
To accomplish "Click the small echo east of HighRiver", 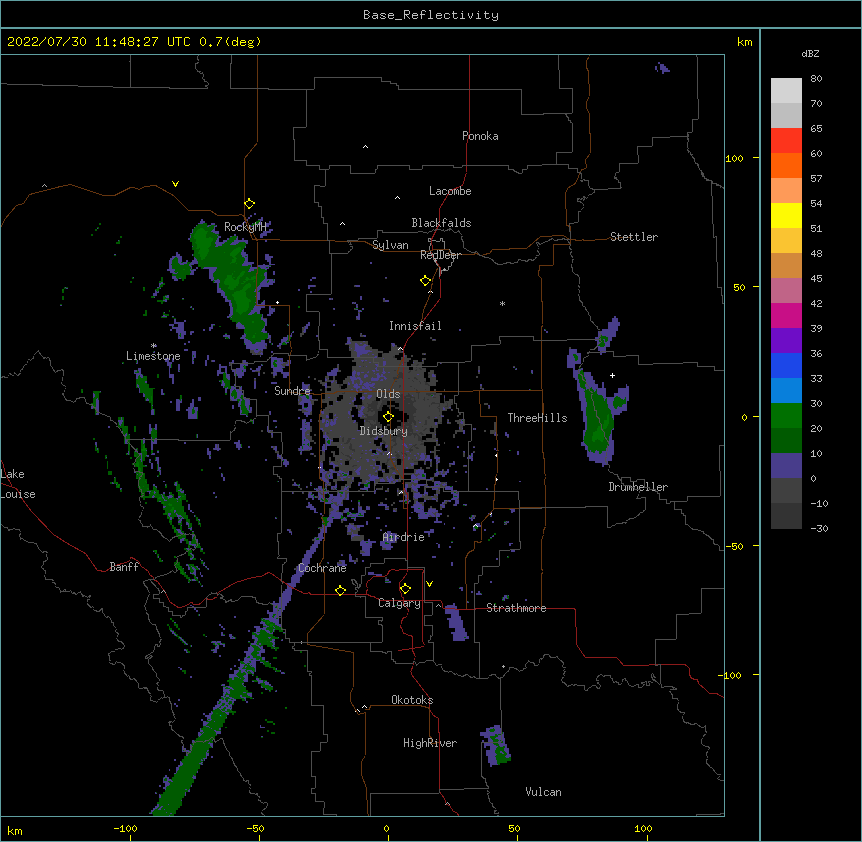I will [x=496, y=746].
